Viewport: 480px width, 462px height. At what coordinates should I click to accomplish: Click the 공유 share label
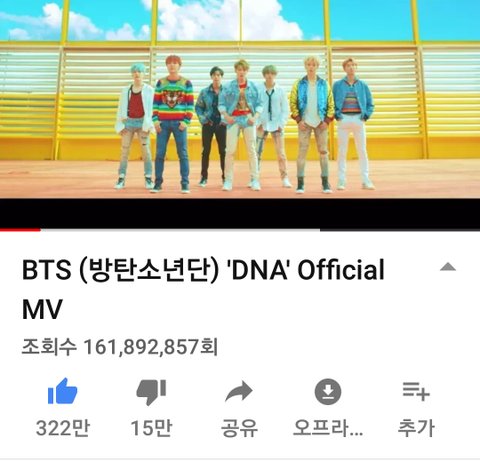click(x=239, y=428)
